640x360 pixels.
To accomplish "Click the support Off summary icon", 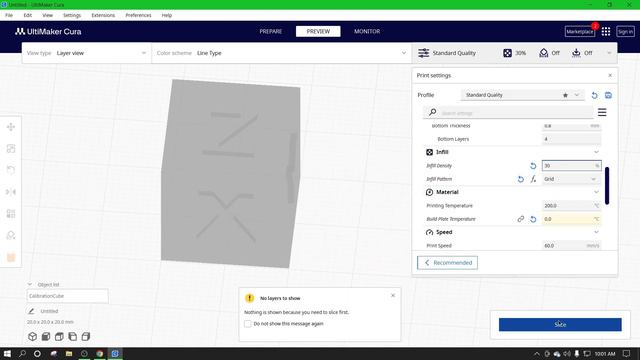I will pyautogui.click(x=543, y=53).
